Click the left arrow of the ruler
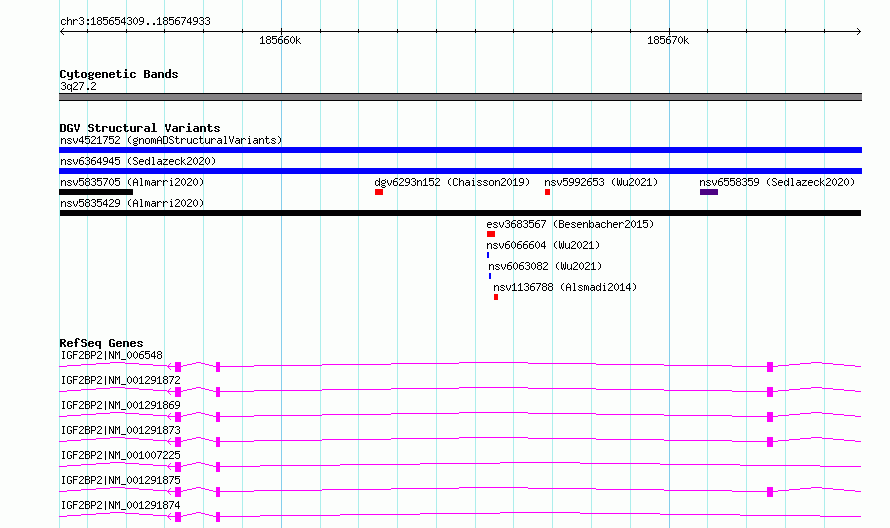Screen dimensions: 890x528 (62, 31)
